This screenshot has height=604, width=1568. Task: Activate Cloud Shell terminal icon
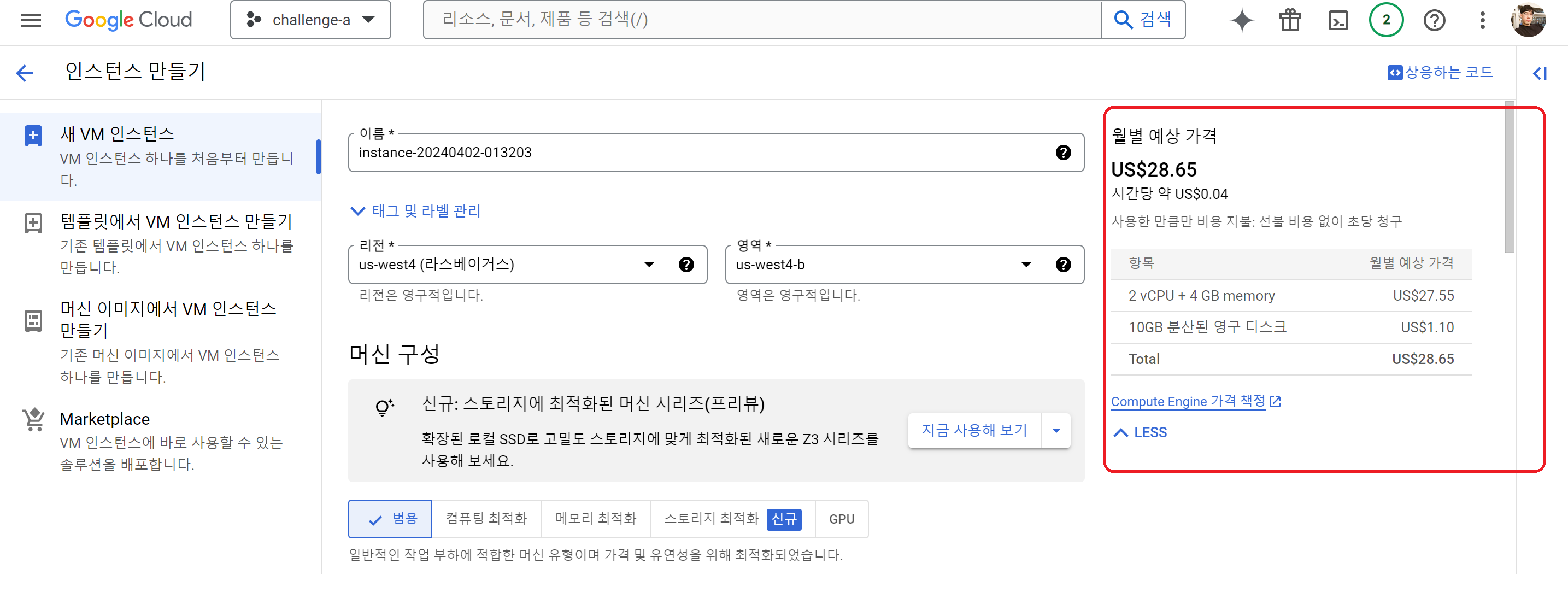(1337, 20)
